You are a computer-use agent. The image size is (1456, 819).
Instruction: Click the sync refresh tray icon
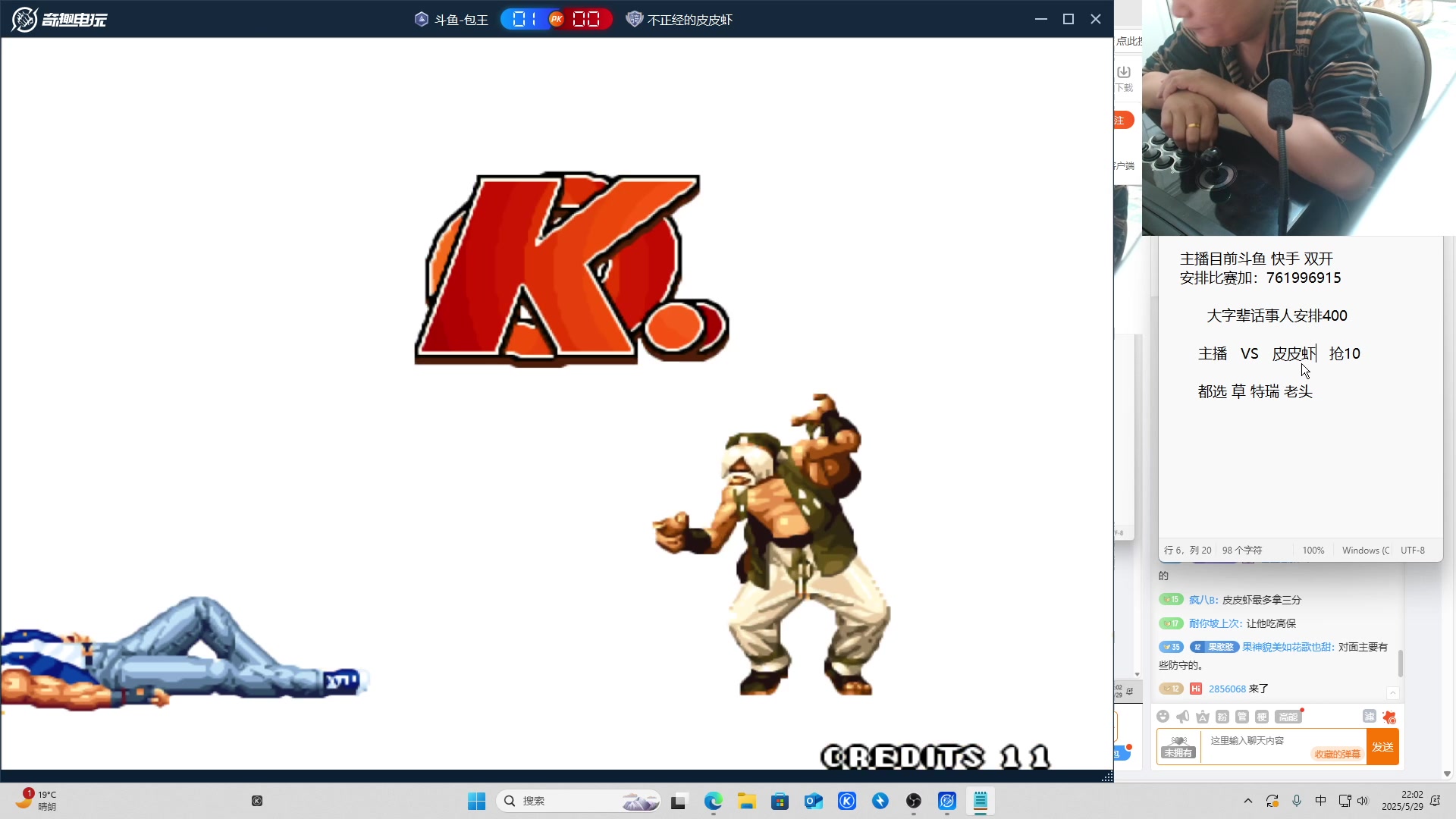pos(1272,801)
